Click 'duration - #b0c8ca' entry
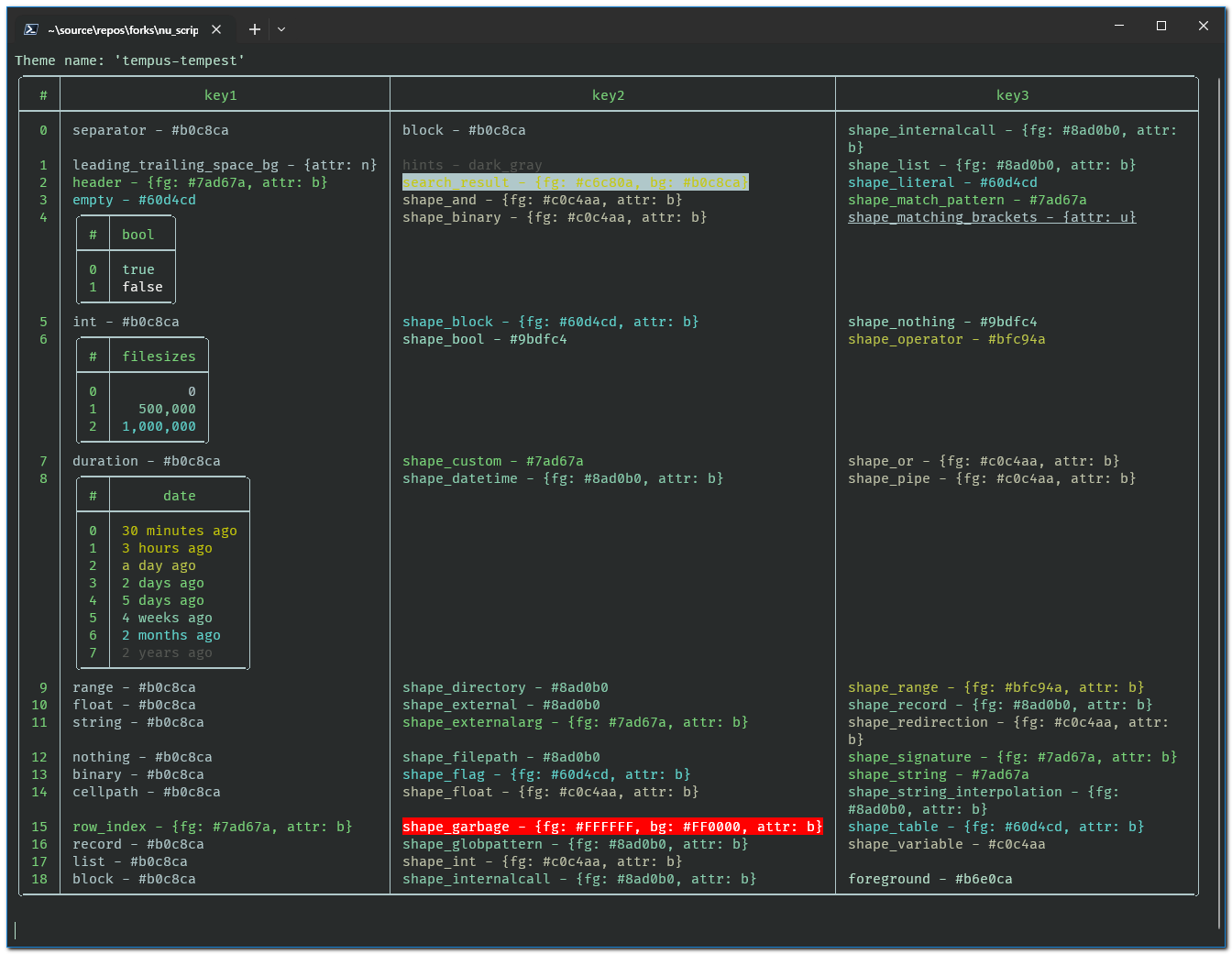1232x954 pixels. tap(147, 461)
